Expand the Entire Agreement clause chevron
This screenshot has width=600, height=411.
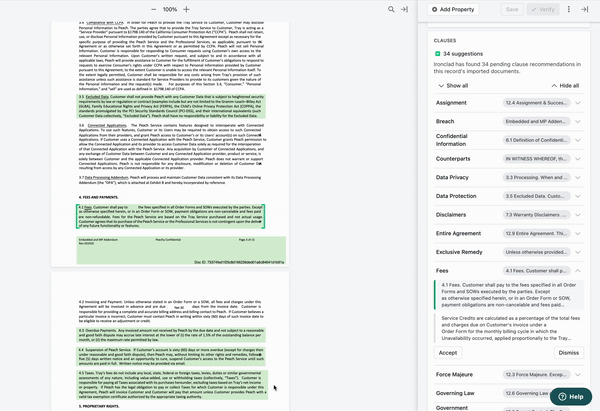click(578, 233)
